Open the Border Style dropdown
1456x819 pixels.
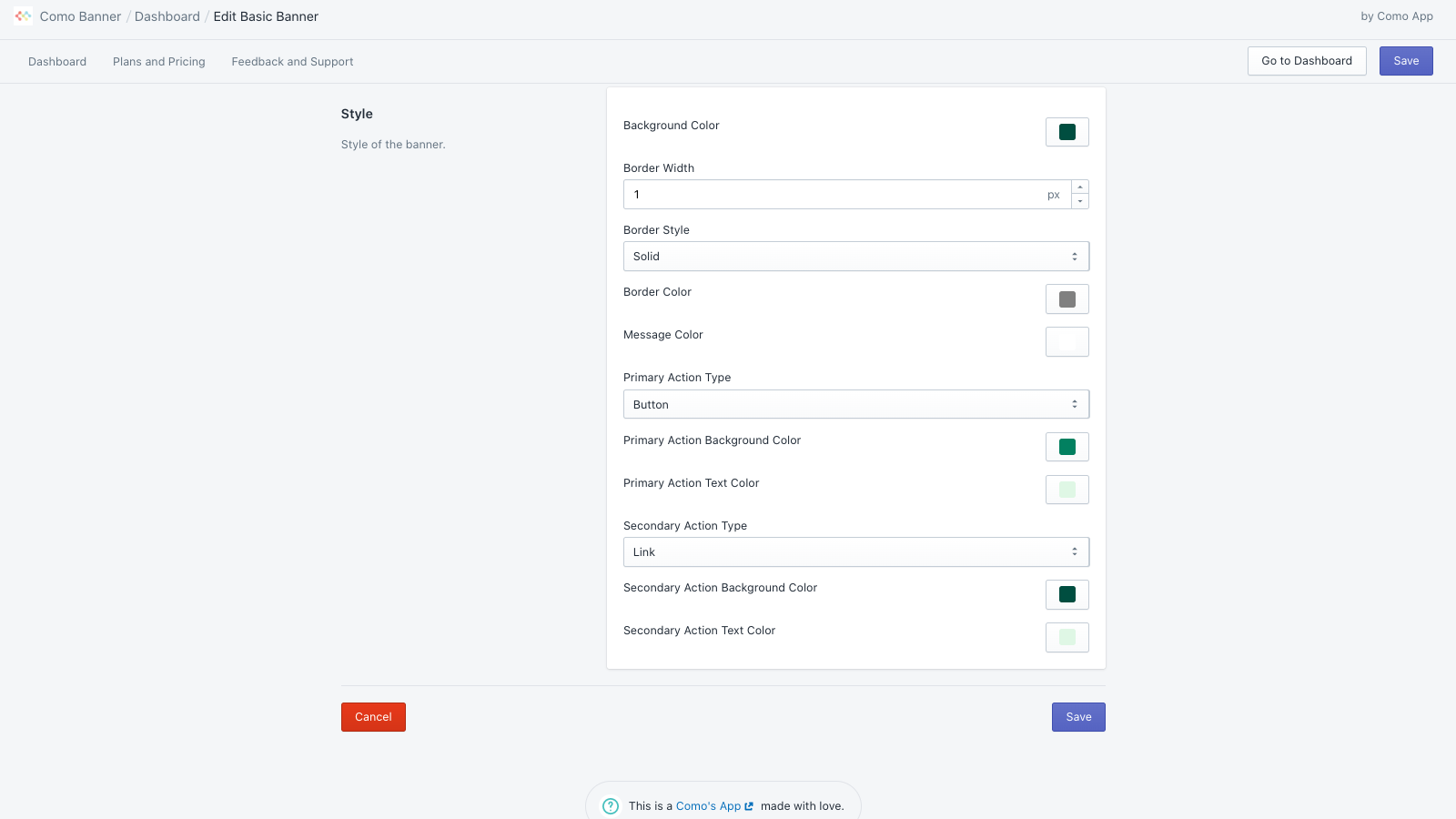tap(856, 257)
